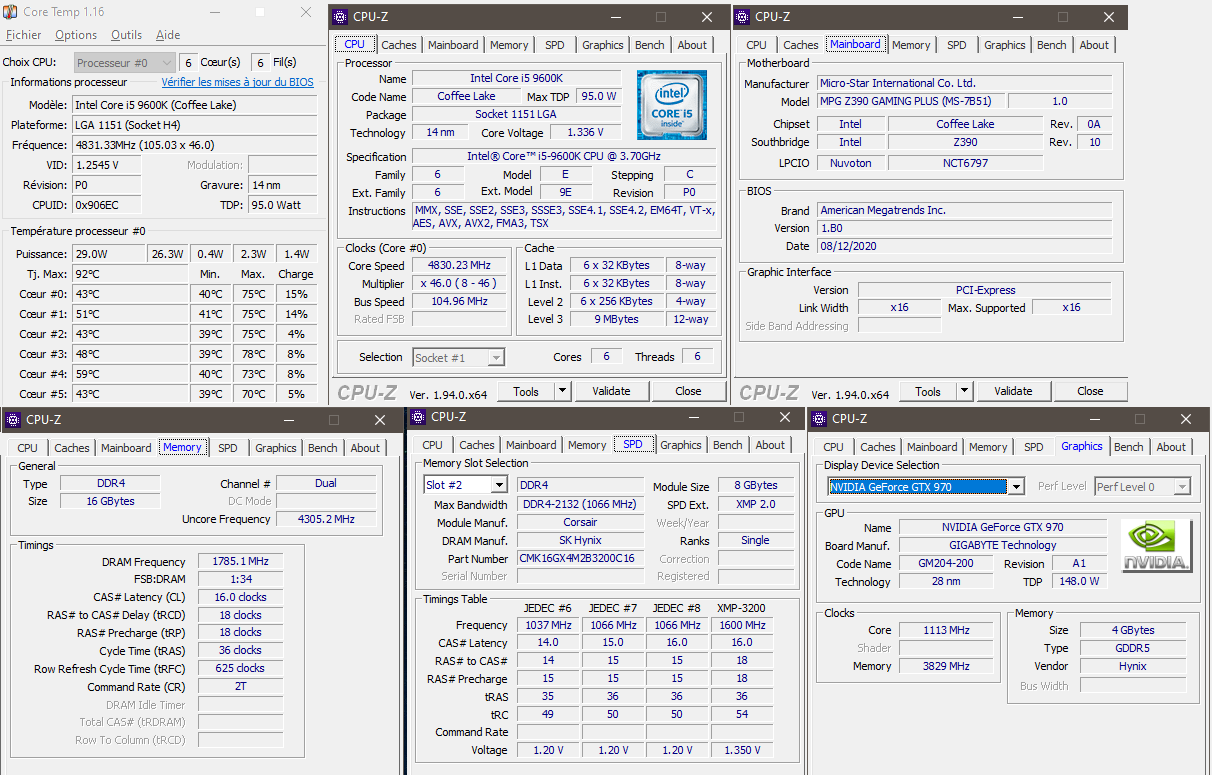Click the Level 3 cache 9 MBytes field
Image resolution: width=1212 pixels, height=775 pixels.
[x=617, y=320]
